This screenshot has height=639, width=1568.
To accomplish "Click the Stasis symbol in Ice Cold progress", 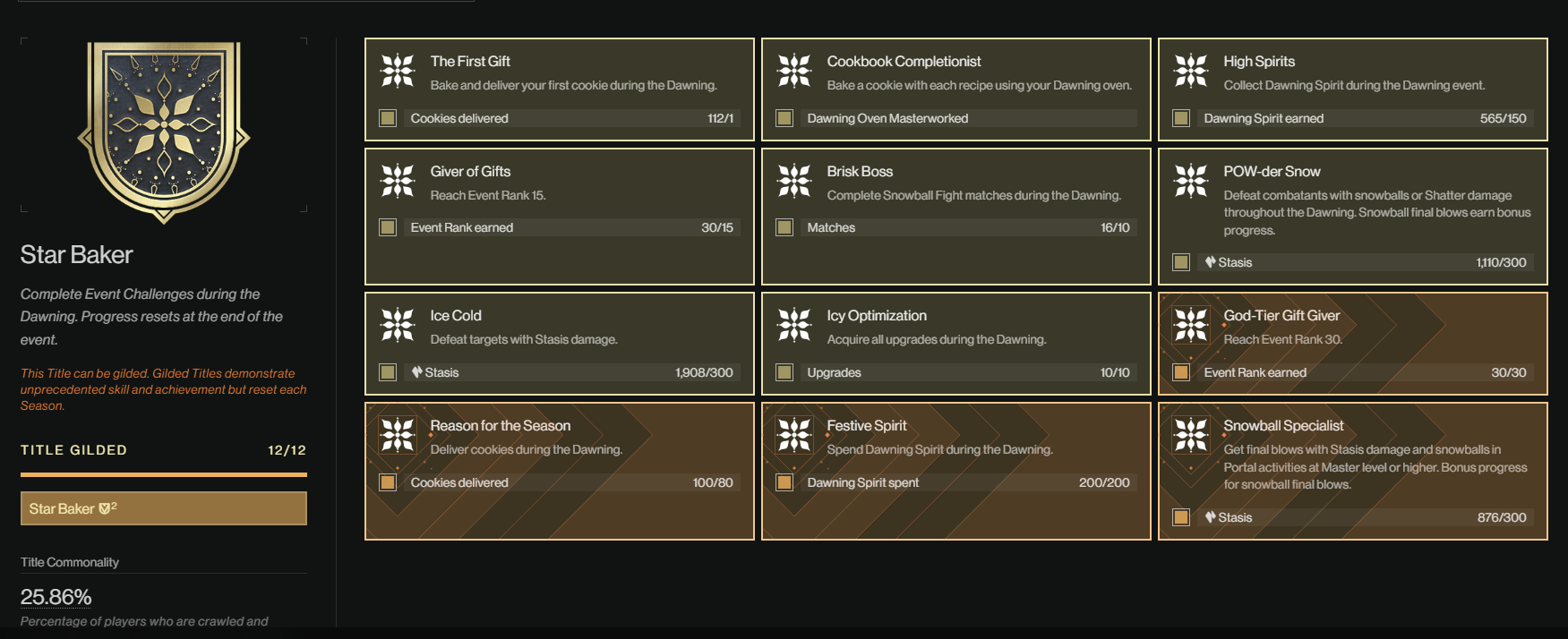I will (416, 372).
